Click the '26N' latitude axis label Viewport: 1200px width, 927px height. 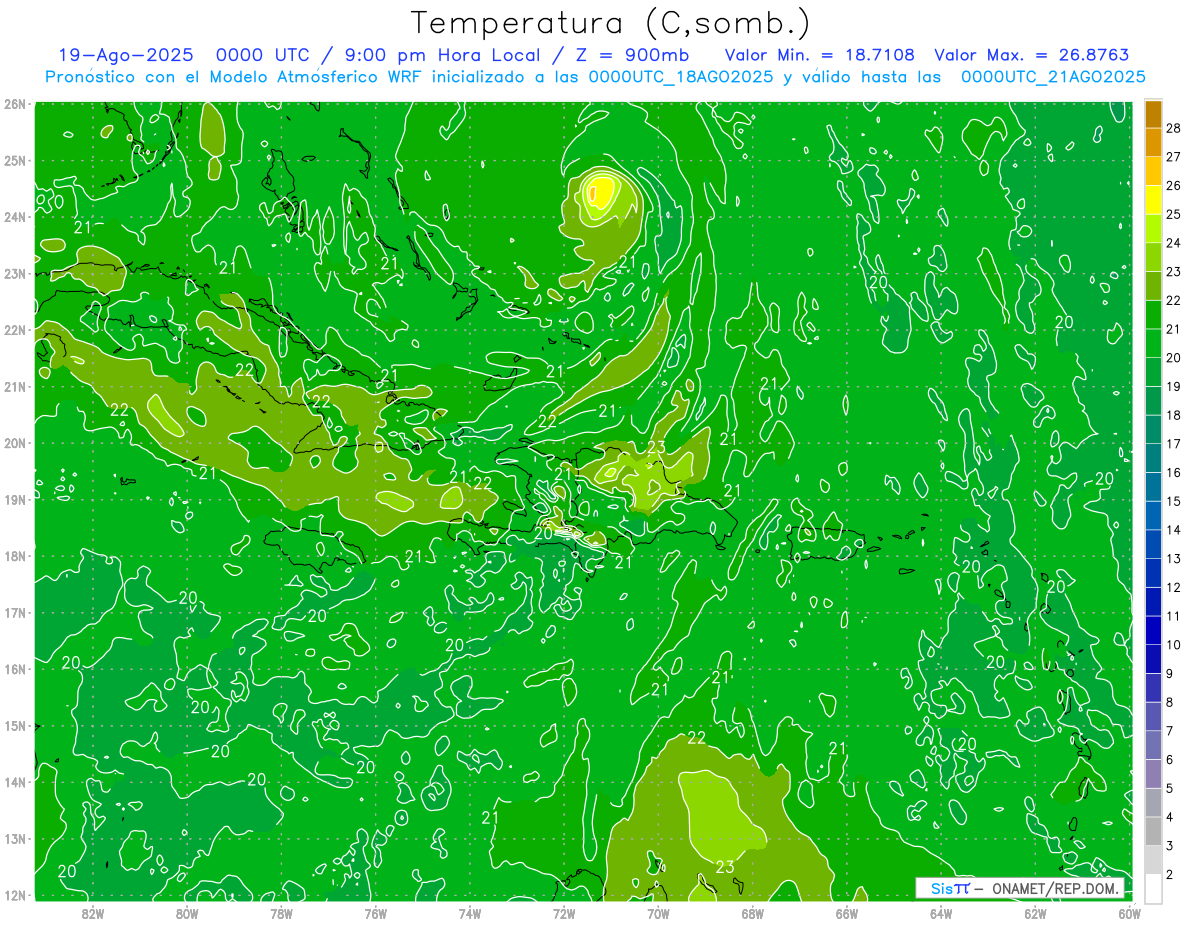pos(15,104)
